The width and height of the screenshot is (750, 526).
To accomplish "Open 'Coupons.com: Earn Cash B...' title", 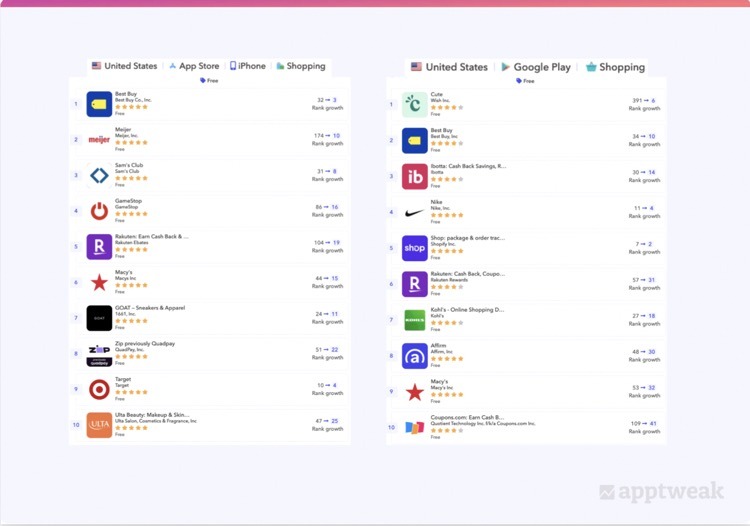I will [467, 417].
